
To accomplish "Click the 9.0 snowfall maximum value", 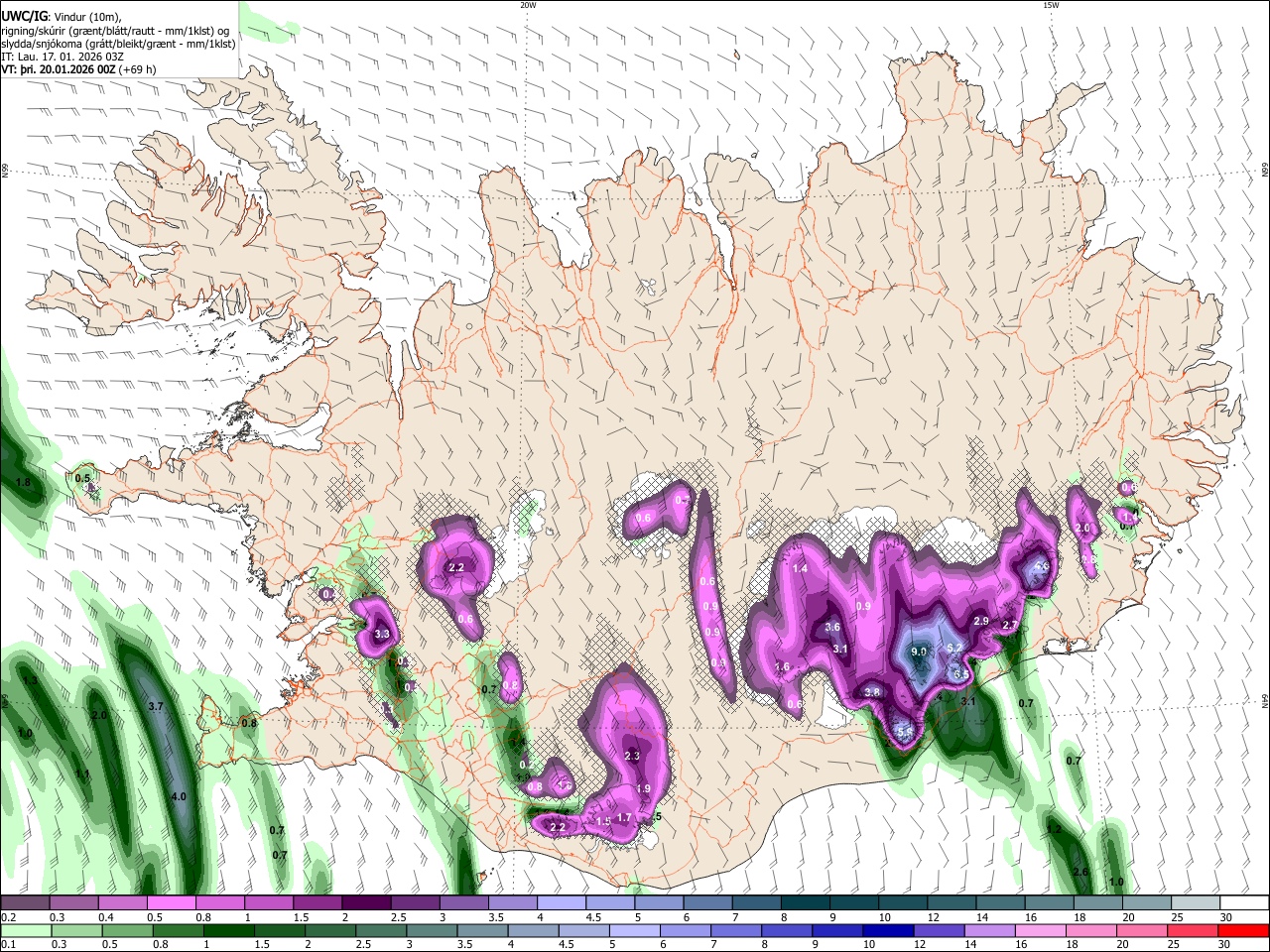I will pyautogui.click(x=919, y=652).
